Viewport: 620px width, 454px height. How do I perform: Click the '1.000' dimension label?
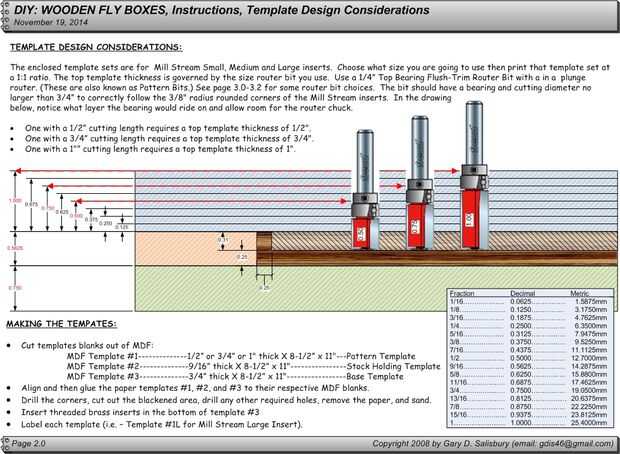coord(15,201)
